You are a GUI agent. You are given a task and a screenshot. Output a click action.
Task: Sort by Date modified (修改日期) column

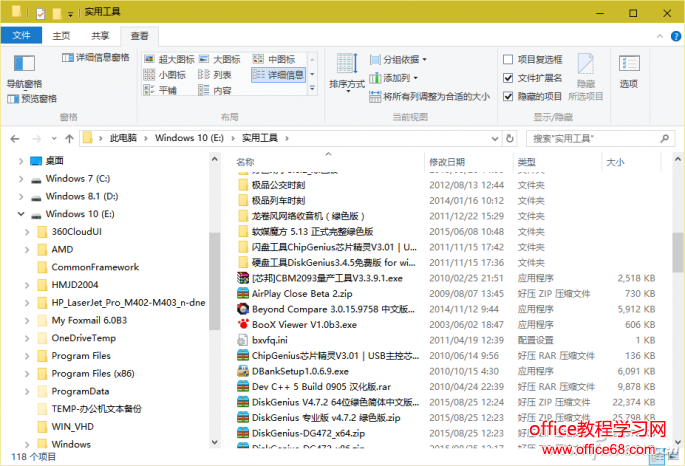446,162
